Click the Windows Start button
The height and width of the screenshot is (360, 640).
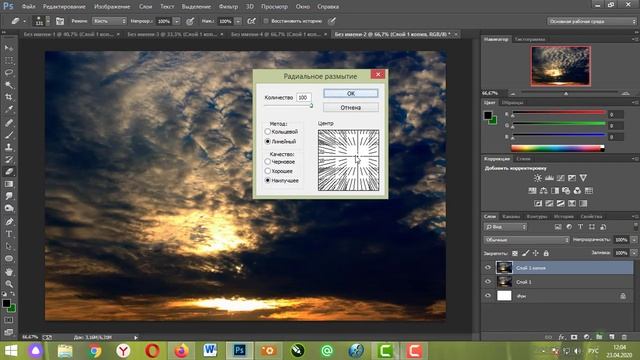click(x=10, y=351)
